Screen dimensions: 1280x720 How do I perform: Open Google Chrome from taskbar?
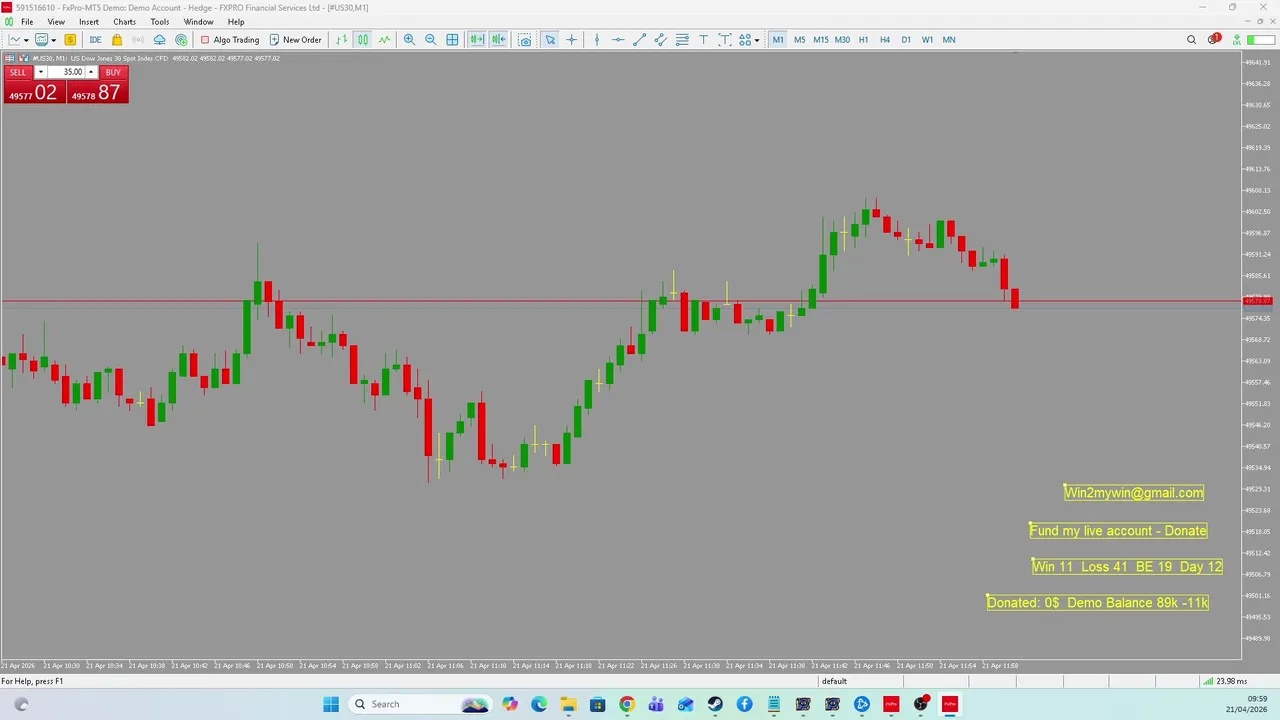click(x=626, y=704)
